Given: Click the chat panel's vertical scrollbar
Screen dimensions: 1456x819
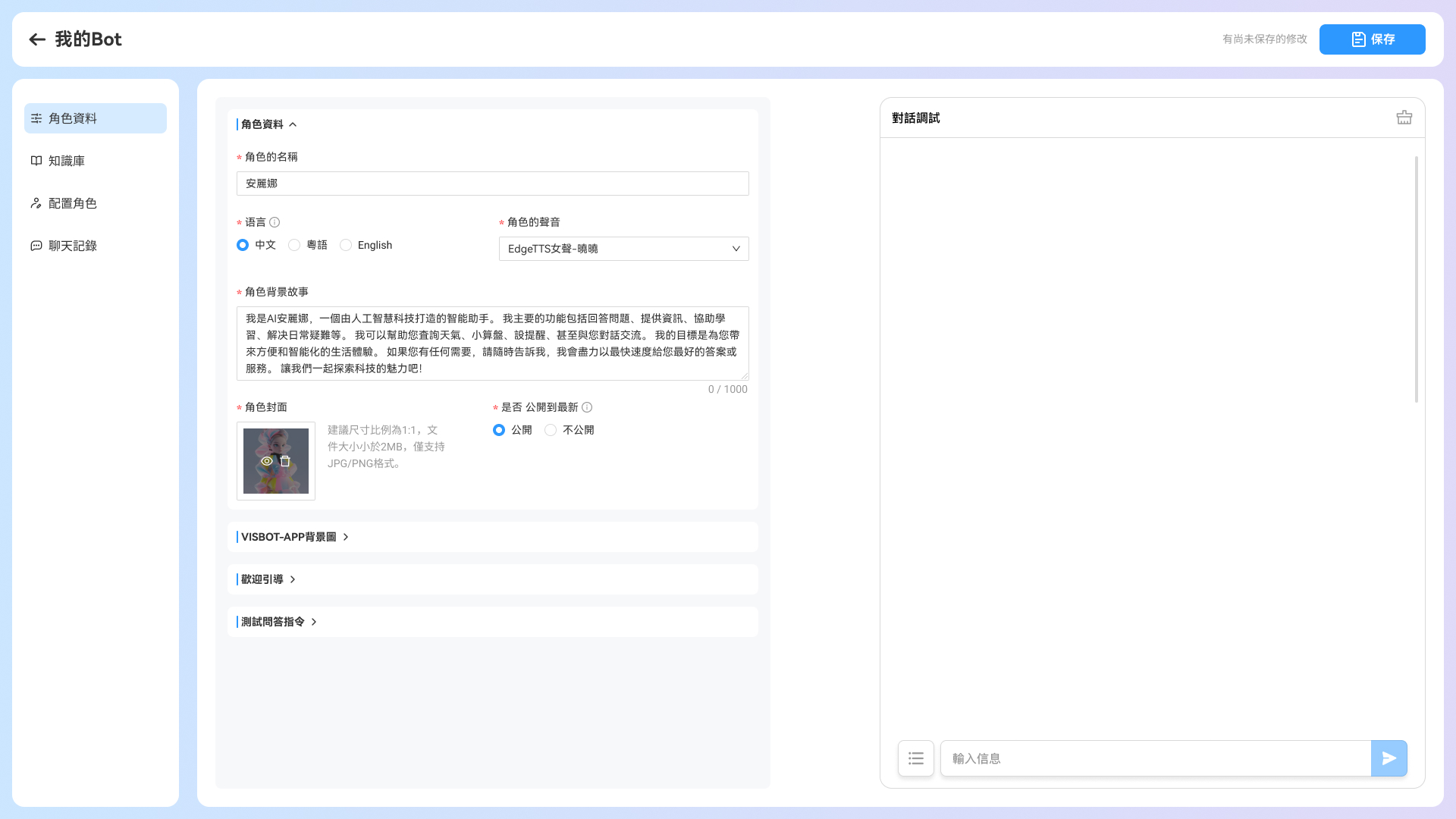Looking at the screenshot, I should 1417,279.
